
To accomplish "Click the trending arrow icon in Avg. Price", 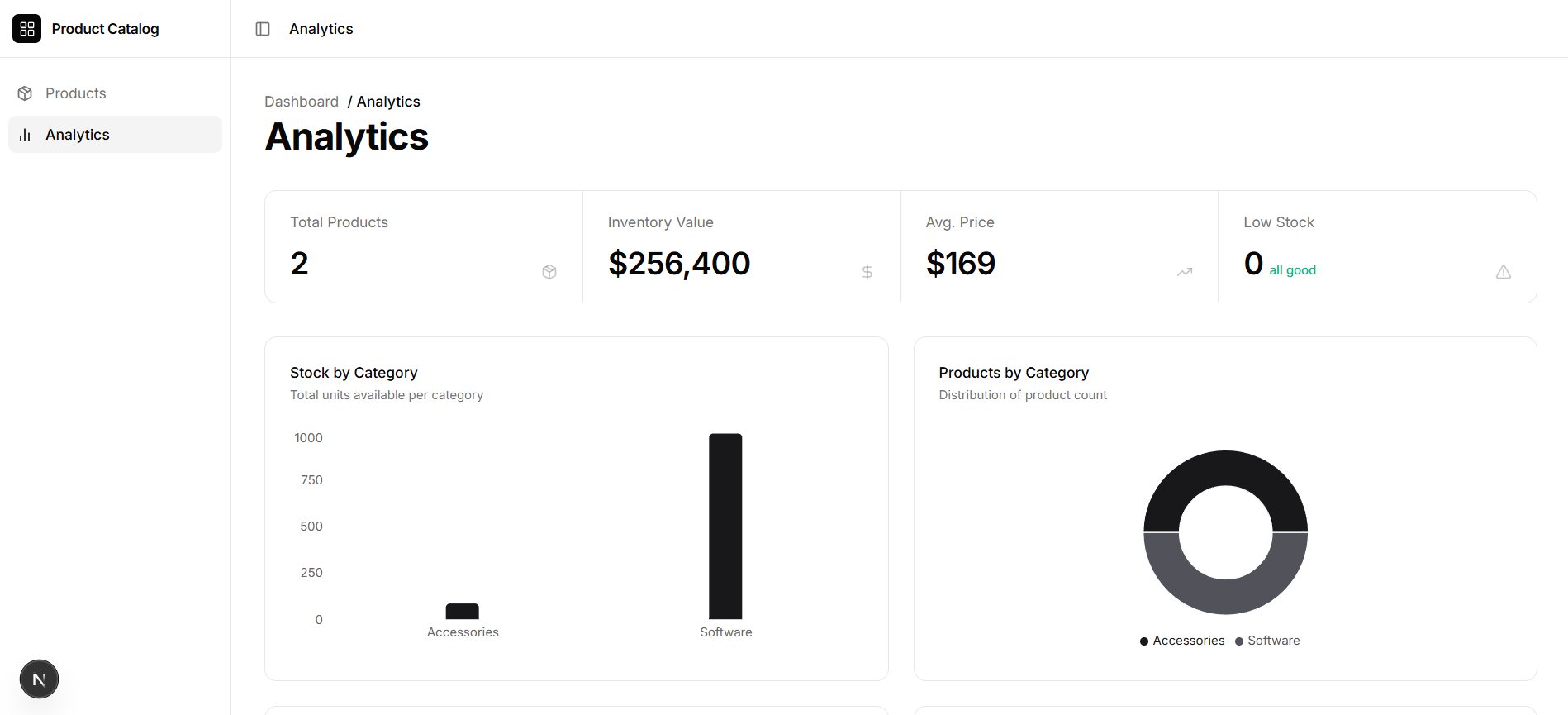I will 1185,272.
